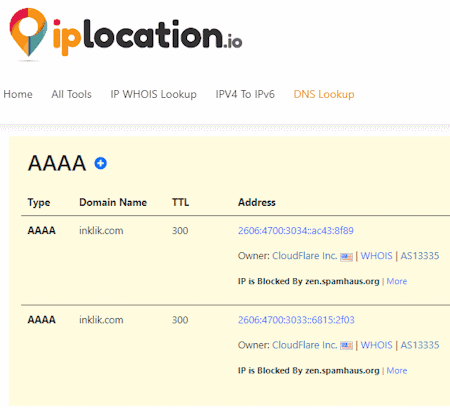Image resolution: width=450 pixels, height=408 pixels.
Task: Open address 2606:4700:3033::6815:2f03 link
Action: pos(296,320)
